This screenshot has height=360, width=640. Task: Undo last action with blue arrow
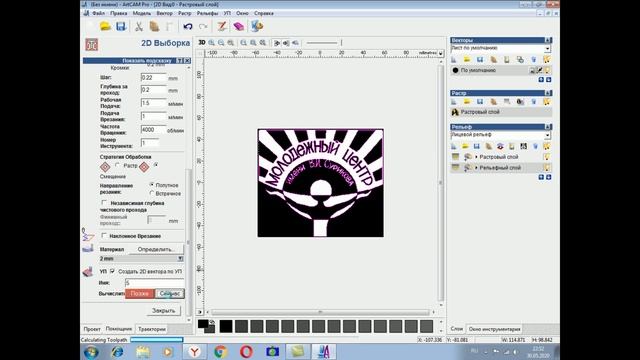188,27
